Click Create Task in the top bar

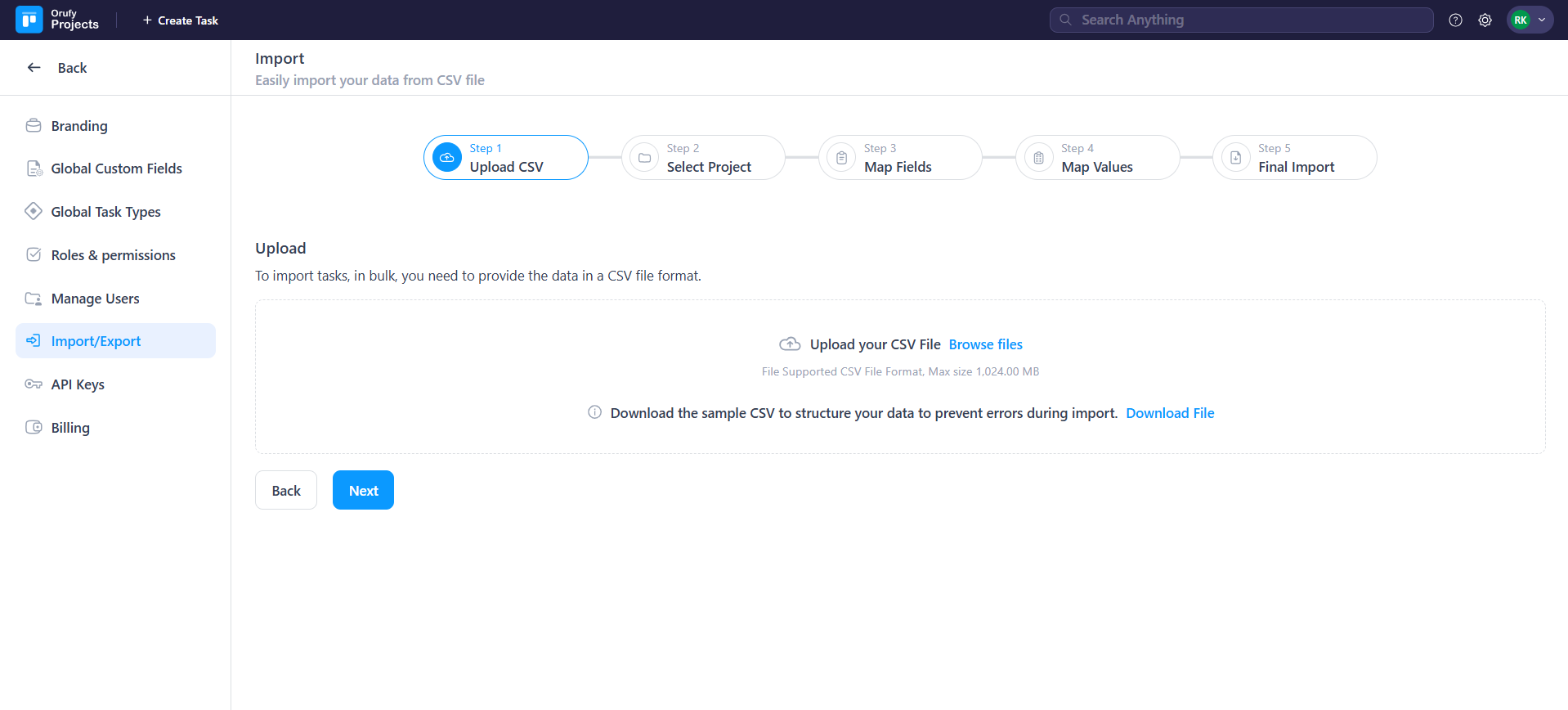click(x=181, y=20)
